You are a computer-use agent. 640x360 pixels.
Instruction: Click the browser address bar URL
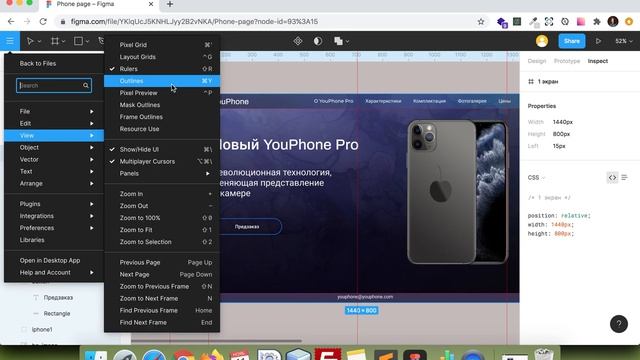click(194, 22)
